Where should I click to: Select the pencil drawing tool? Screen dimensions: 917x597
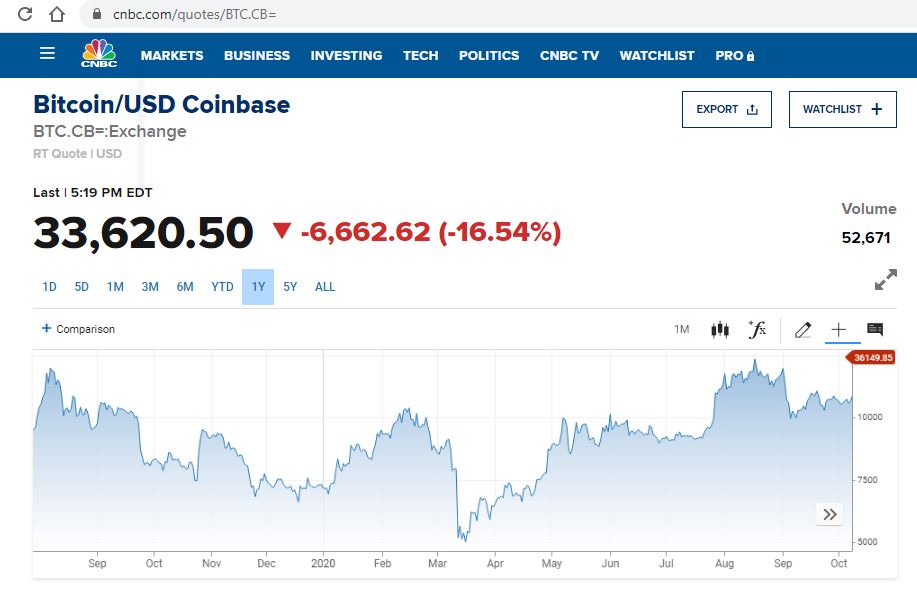point(802,329)
